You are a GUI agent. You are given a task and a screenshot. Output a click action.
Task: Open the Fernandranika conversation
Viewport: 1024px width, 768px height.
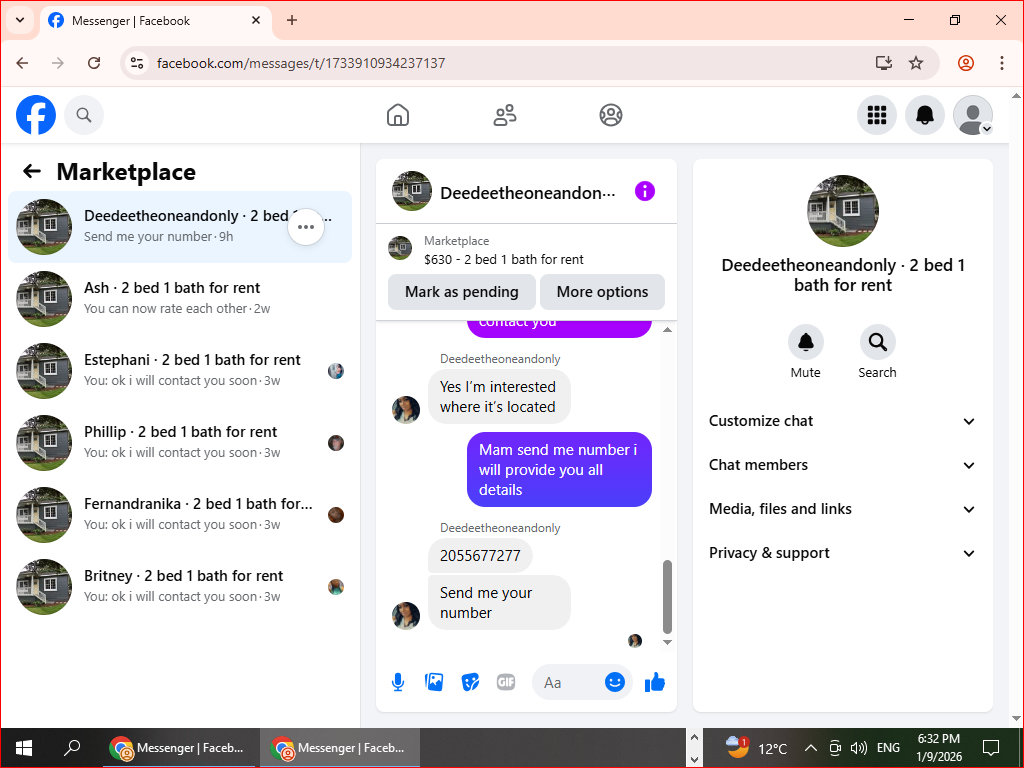[x=180, y=514]
